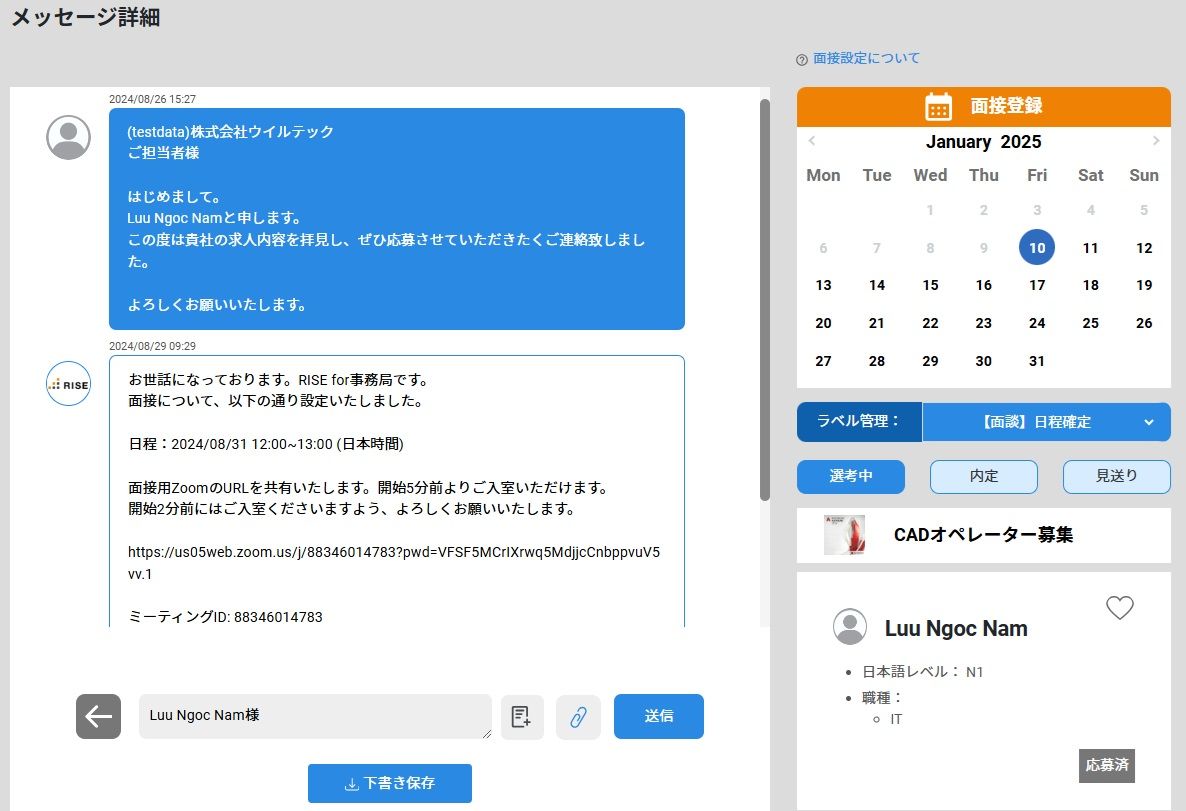This screenshot has width=1186, height=811.
Task: Click the January 2025 month heading
Action: (x=983, y=142)
